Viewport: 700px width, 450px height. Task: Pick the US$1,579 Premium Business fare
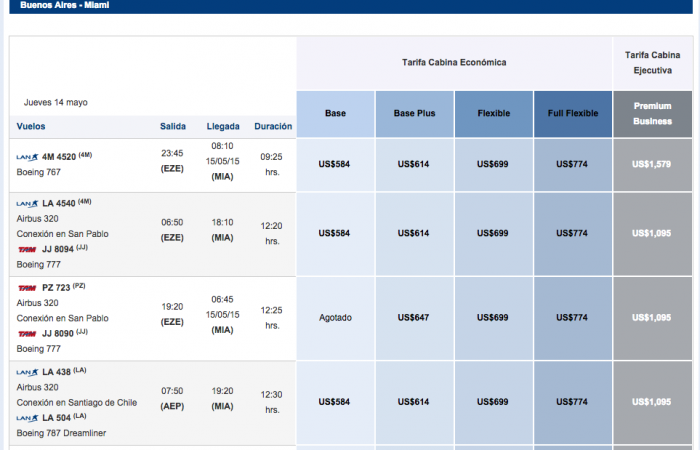click(652, 165)
